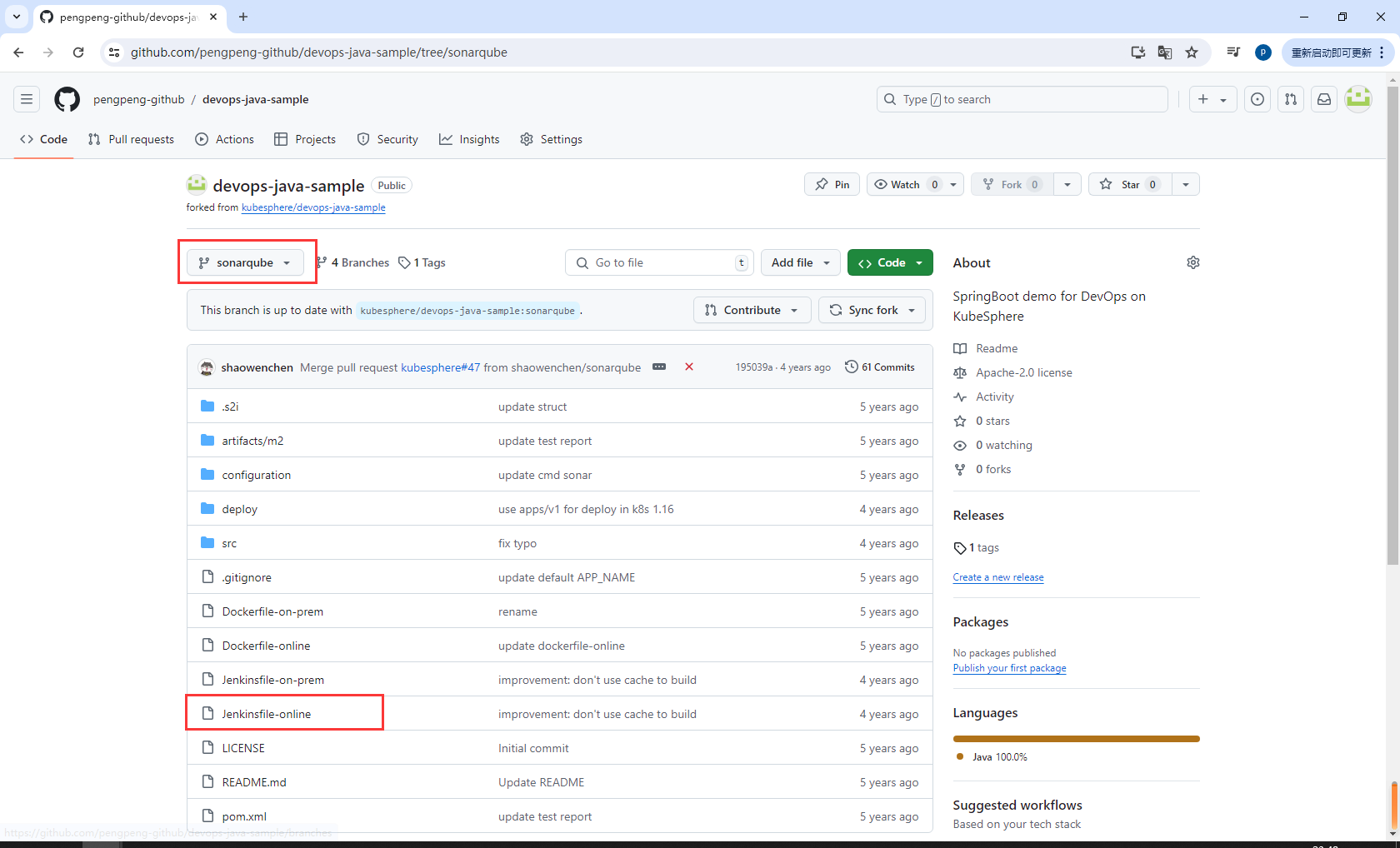The image size is (1400, 848).
Task: Click the browser reload button
Action: (x=78, y=52)
